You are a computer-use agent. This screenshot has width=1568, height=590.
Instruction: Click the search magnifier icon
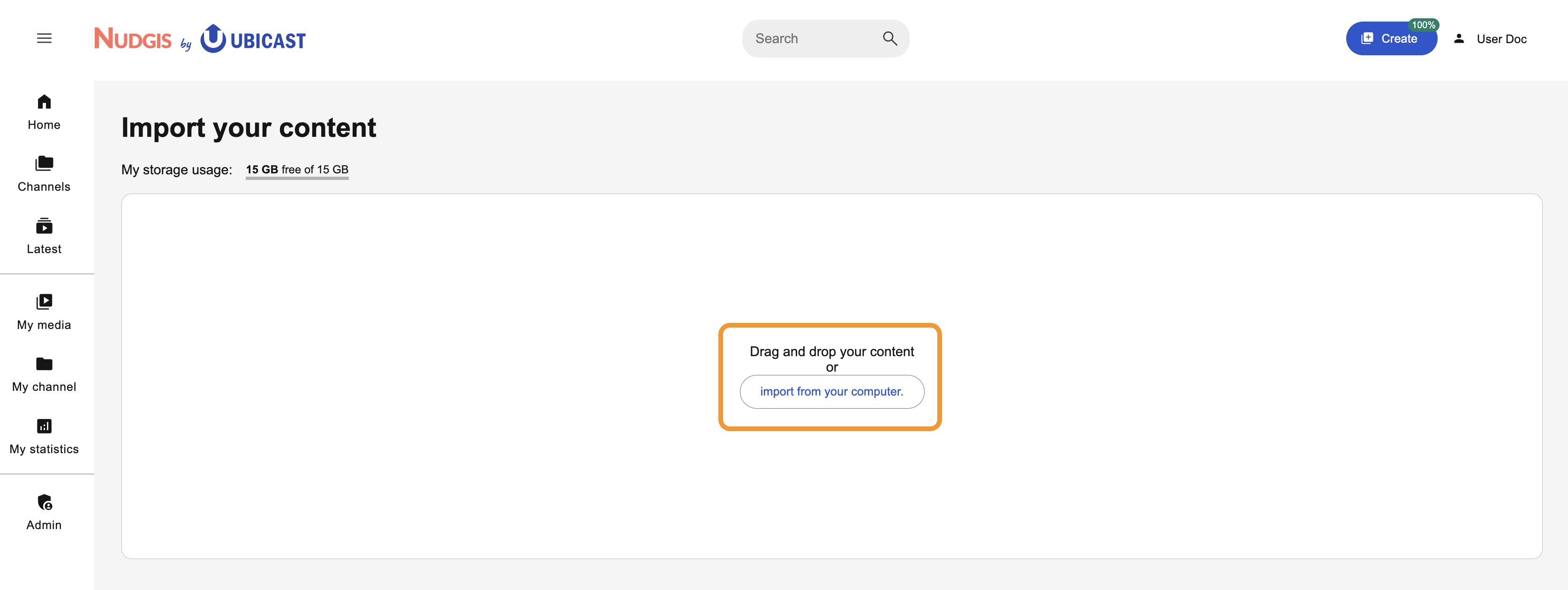pyautogui.click(x=890, y=38)
